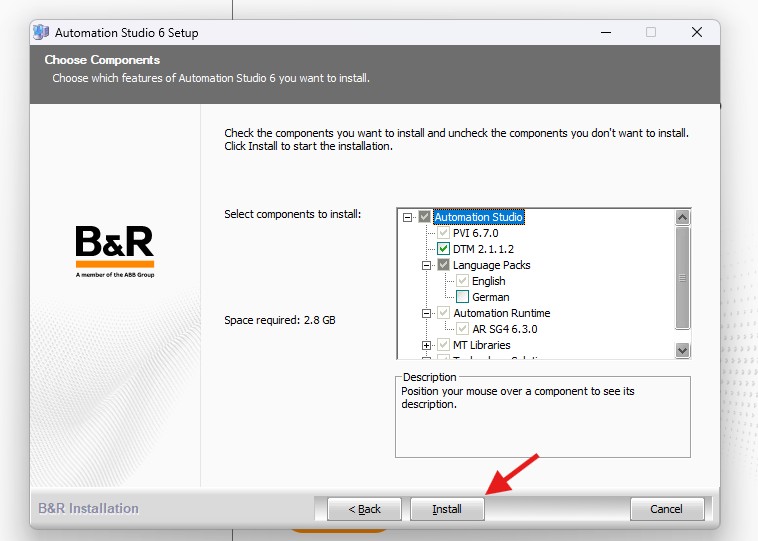Click the Install button
Image resolution: width=758 pixels, height=541 pixels.
447,509
